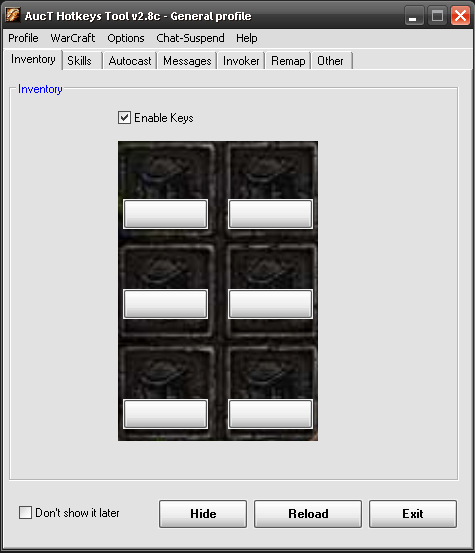The image size is (476, 553).
Task: Switch to the Autocast tab
Action: click(x=130, y=61)
